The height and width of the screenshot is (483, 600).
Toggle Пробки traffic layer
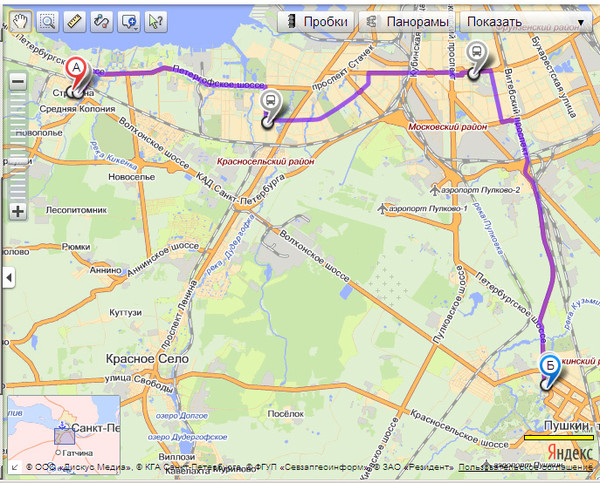pos(317,21)
